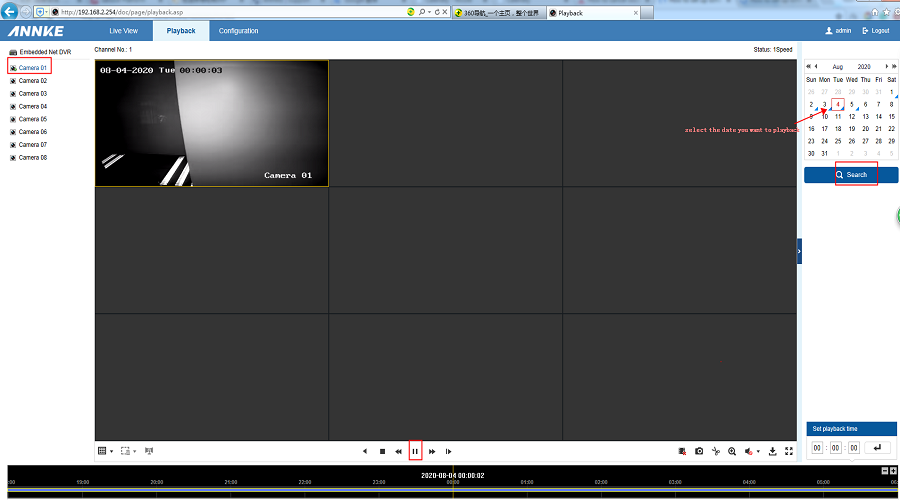Image resolution: width=900 pixels, height=500 pixels.
Task: Go back with browser back arrow
Action: coord(9,11)
